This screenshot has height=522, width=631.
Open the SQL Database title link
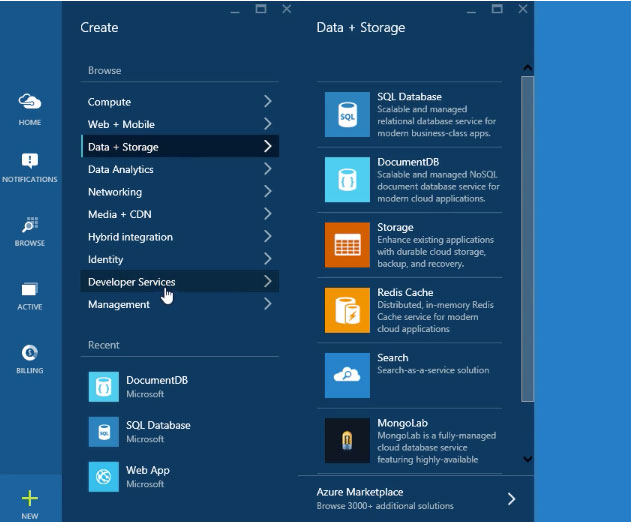pos(409,97)
